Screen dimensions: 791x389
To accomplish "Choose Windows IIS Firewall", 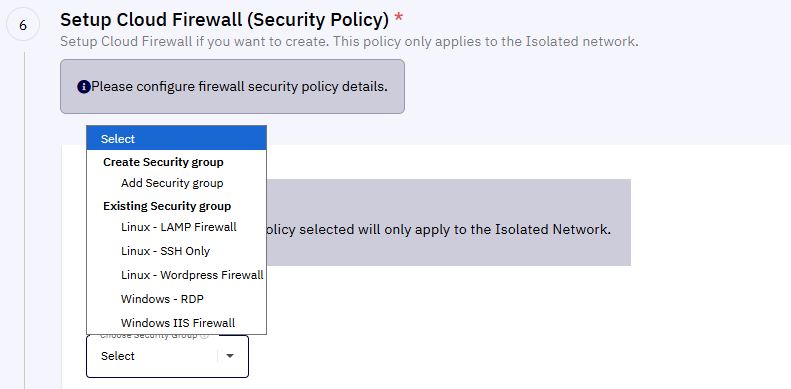I will [177, 322].
